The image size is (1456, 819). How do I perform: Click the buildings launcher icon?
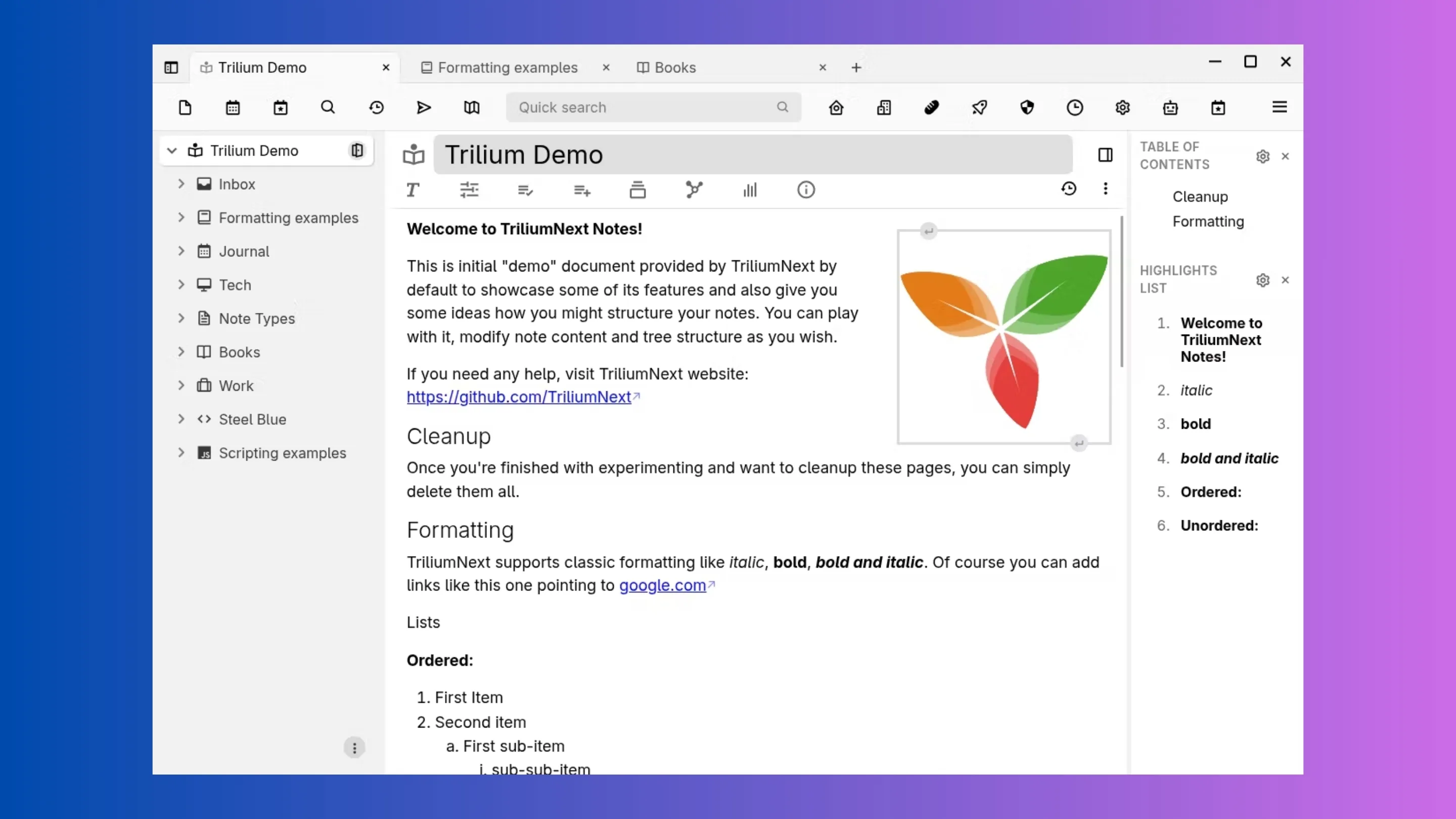884,107
